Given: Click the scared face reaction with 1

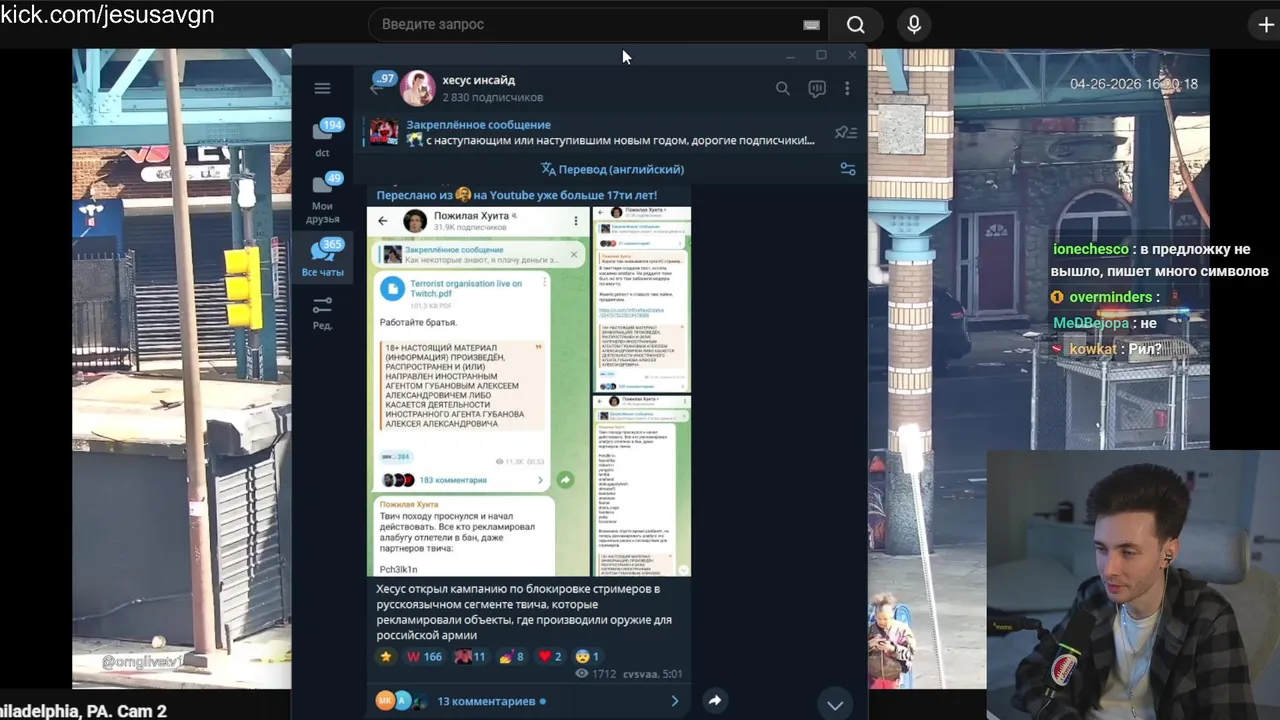Looking at the screenshot, I should coord(587,656).
